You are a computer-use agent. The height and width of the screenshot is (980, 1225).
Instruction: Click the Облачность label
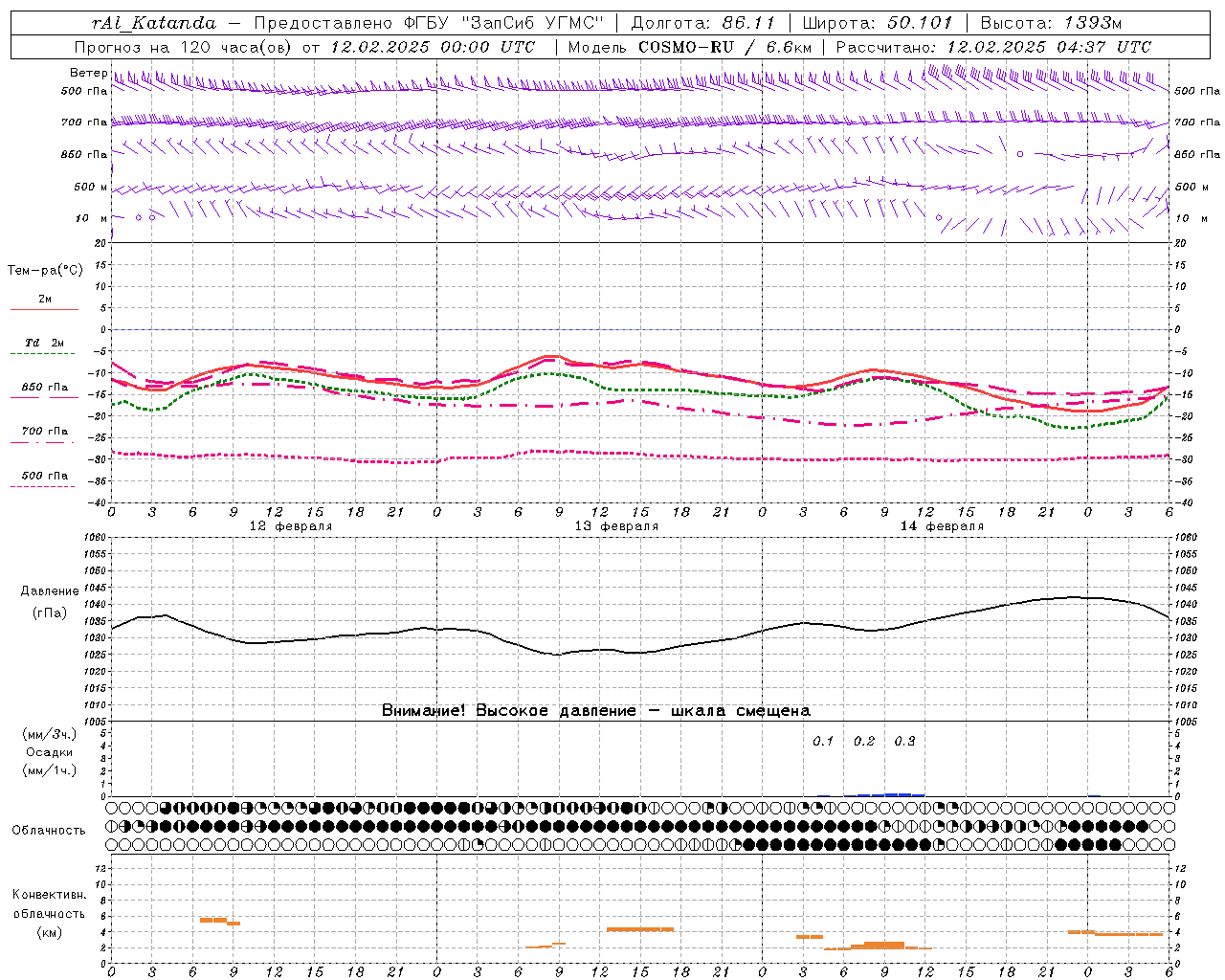pos(49,831)
